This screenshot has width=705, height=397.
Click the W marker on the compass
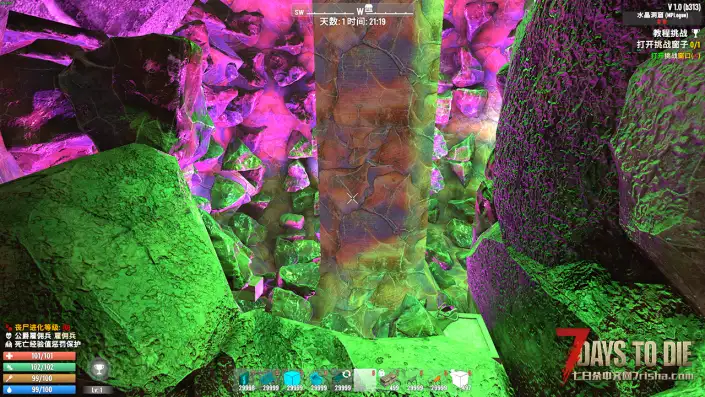point(360,11)
